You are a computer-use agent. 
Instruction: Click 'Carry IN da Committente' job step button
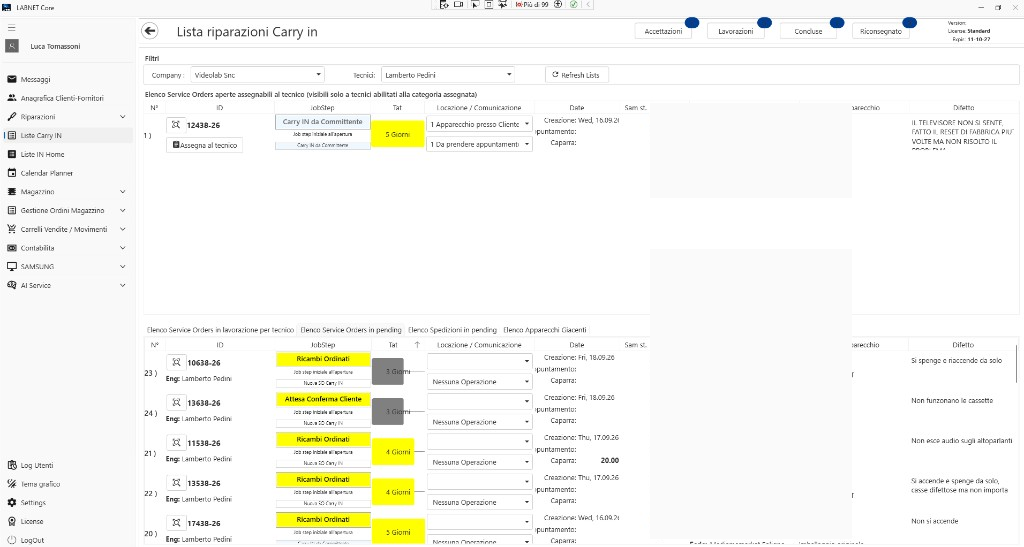pos(323,121)
